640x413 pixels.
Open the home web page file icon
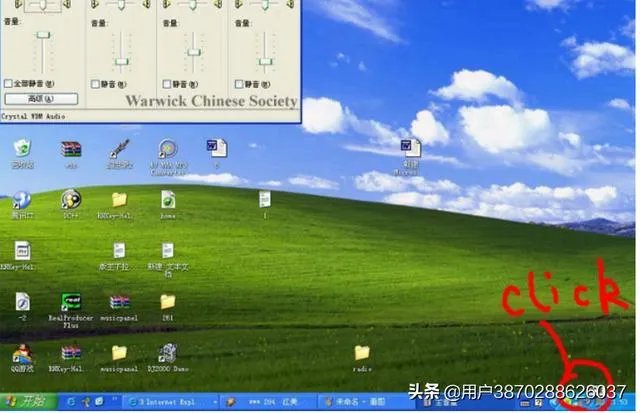click(168, 200)
